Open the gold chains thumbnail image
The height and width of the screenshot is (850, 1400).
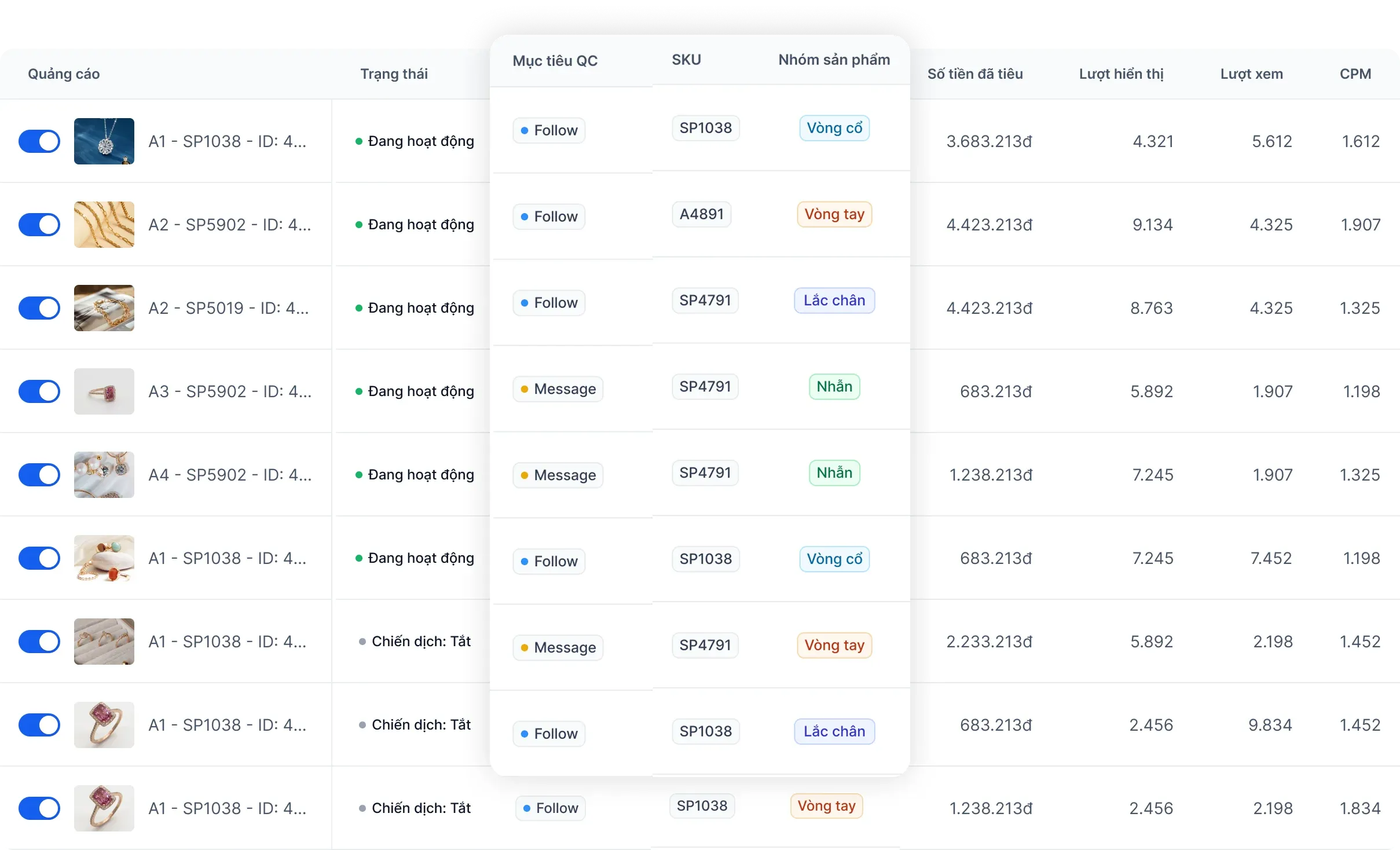pos(104,225)
